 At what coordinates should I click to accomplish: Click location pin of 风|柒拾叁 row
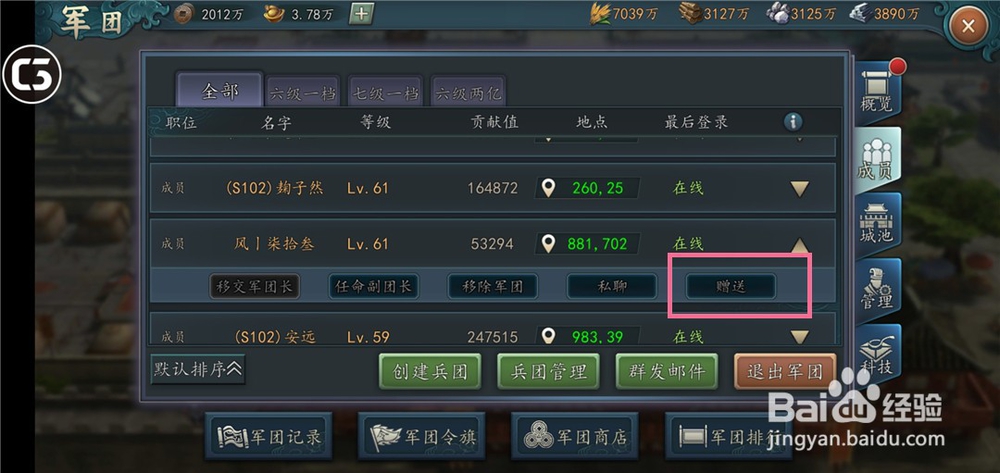(x=548, y=244)
